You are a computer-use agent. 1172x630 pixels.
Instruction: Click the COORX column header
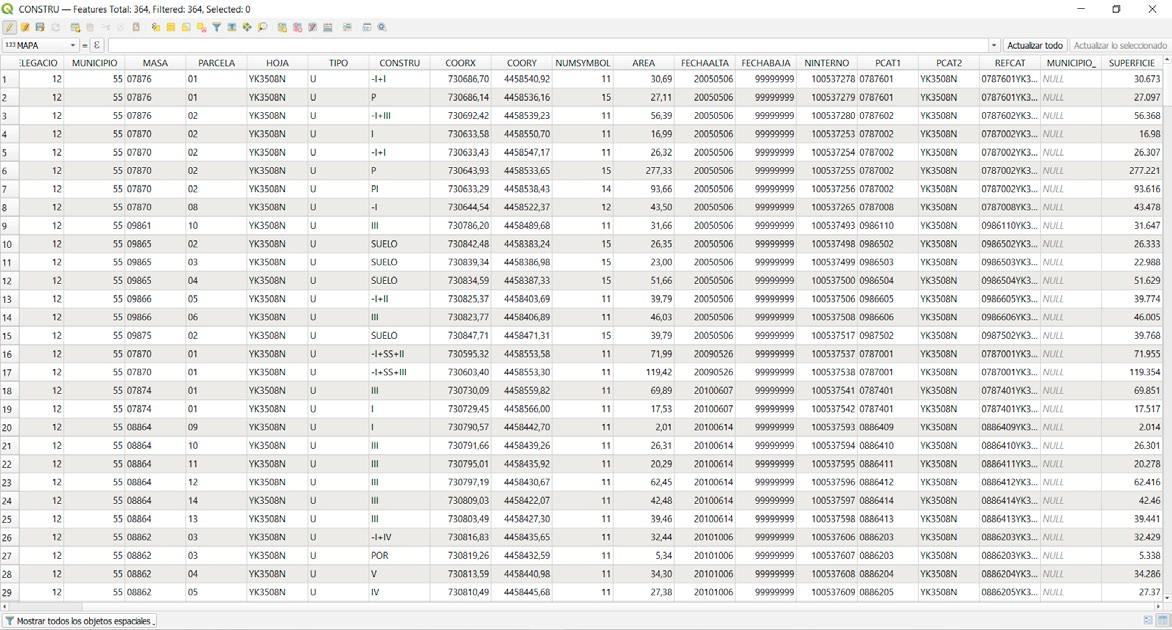(x=460, y=63)
